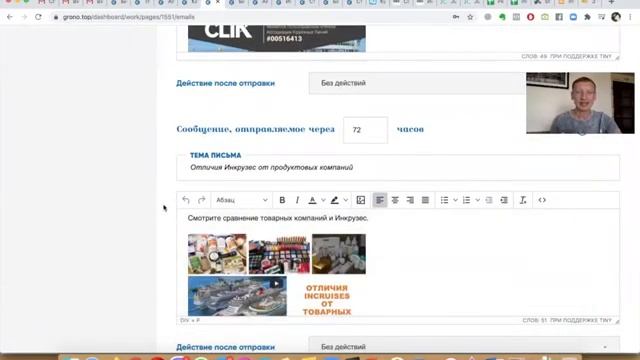Select the cosmetics image in the editor
The image size is (640, 360).
(x=280, y=254)
